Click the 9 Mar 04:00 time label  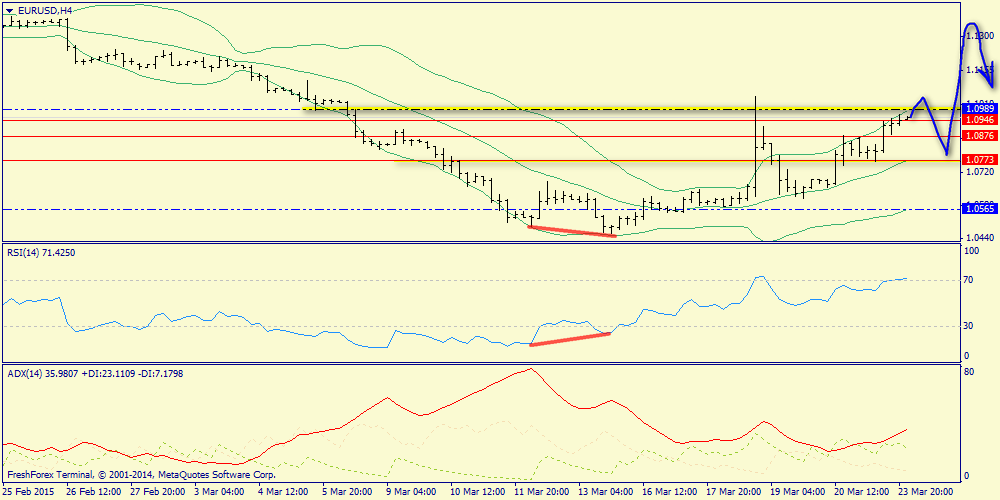413,492
